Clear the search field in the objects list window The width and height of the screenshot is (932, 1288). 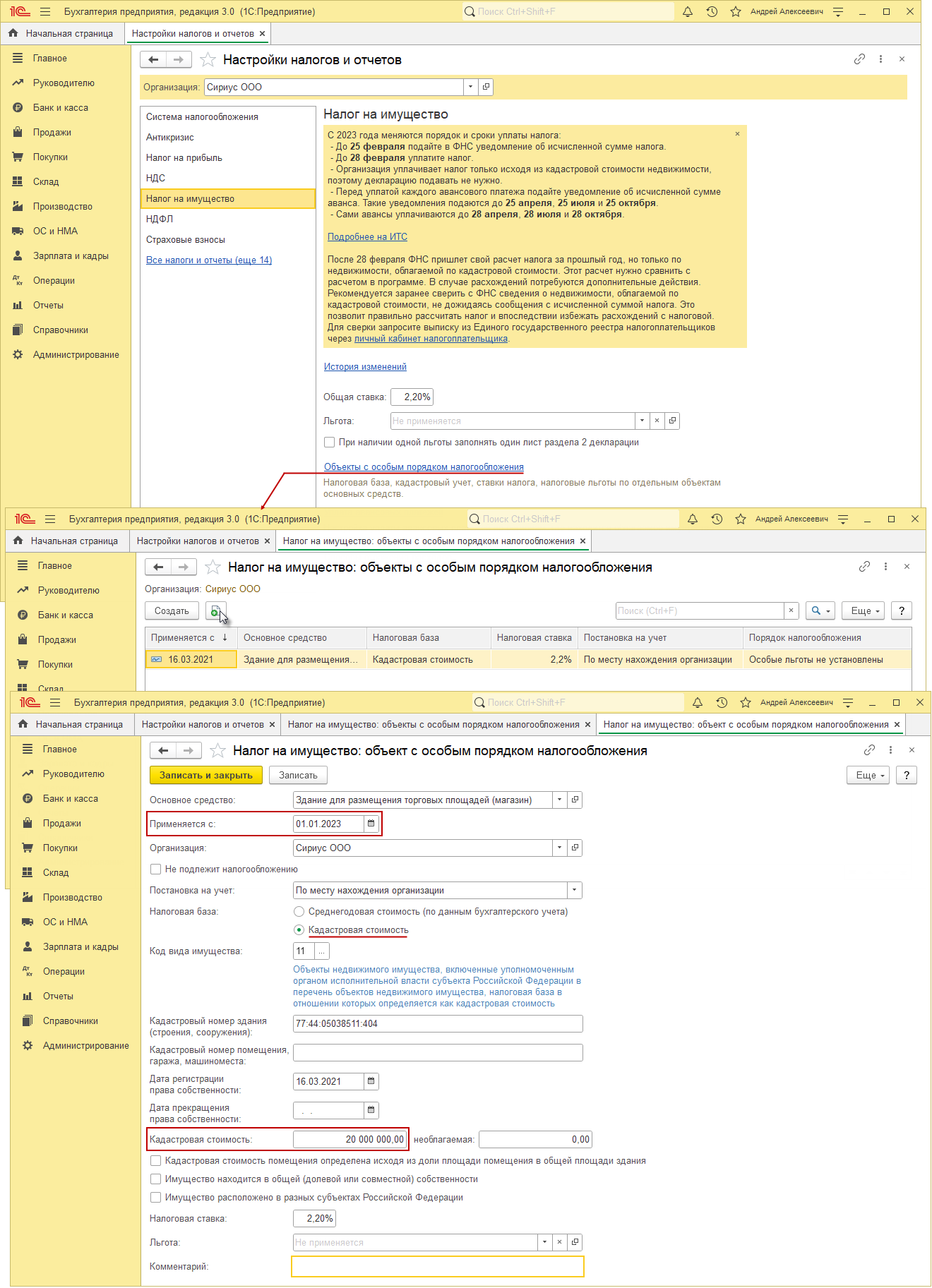click(791, 611)
